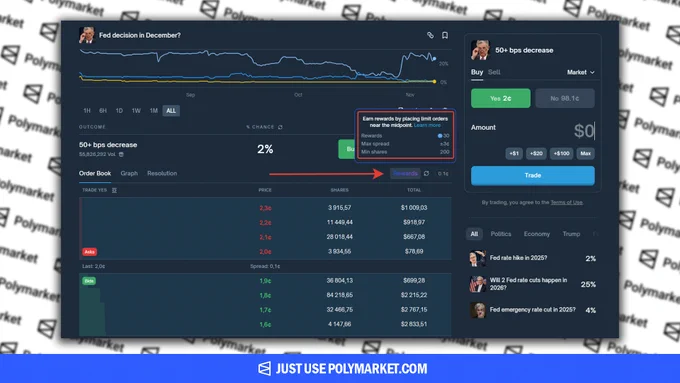Screen dimensions: 680x383
Task: Add +$1 to the amount
Action: [514, 154]
